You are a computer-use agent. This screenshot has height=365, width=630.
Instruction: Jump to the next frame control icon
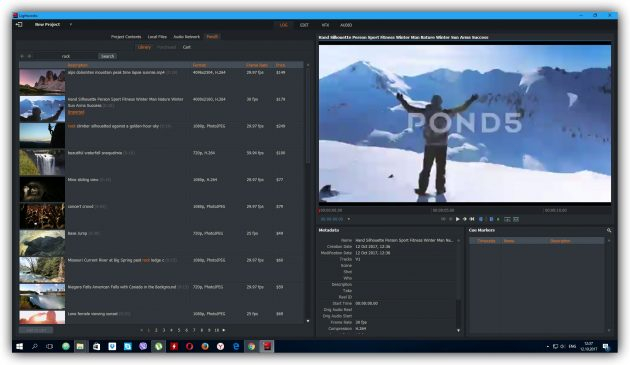[465, 219]
